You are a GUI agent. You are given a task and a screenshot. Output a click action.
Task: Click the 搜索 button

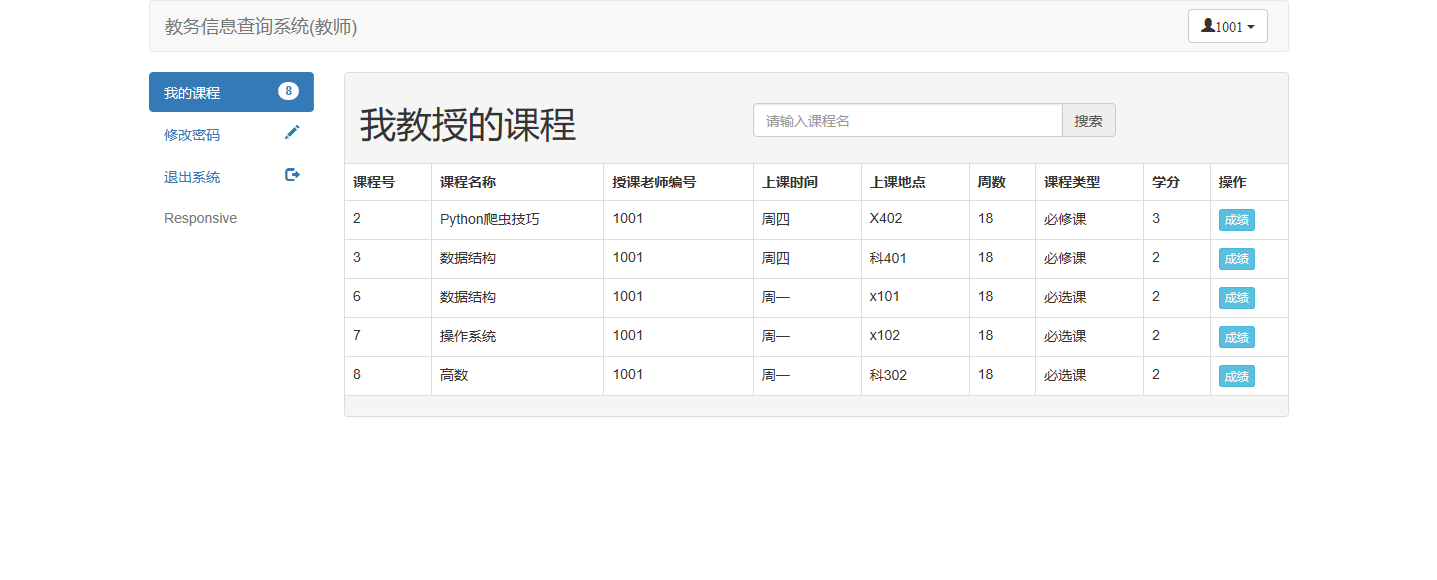1088,120
